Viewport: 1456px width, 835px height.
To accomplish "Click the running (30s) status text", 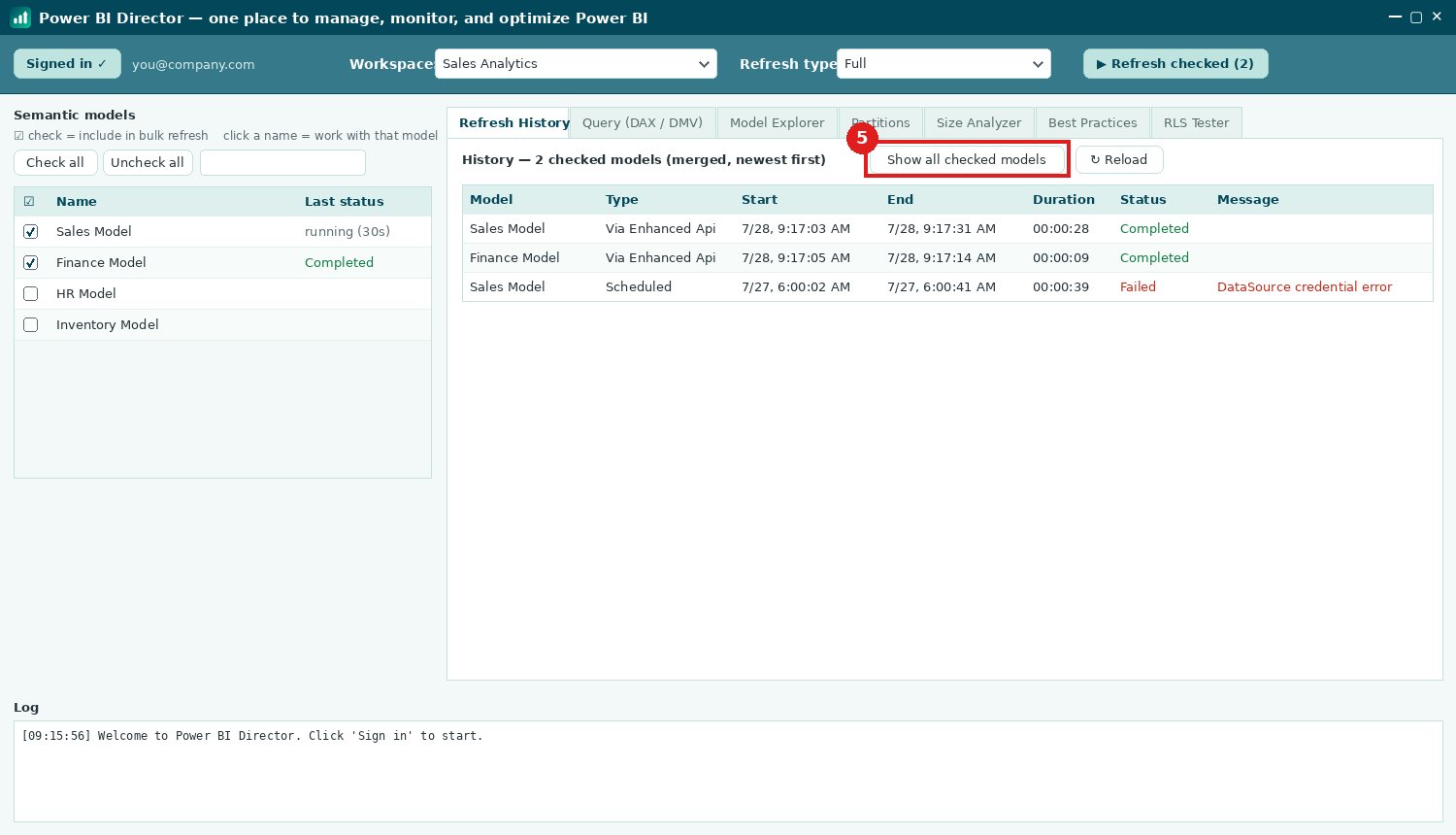I will tap(347, 231).
